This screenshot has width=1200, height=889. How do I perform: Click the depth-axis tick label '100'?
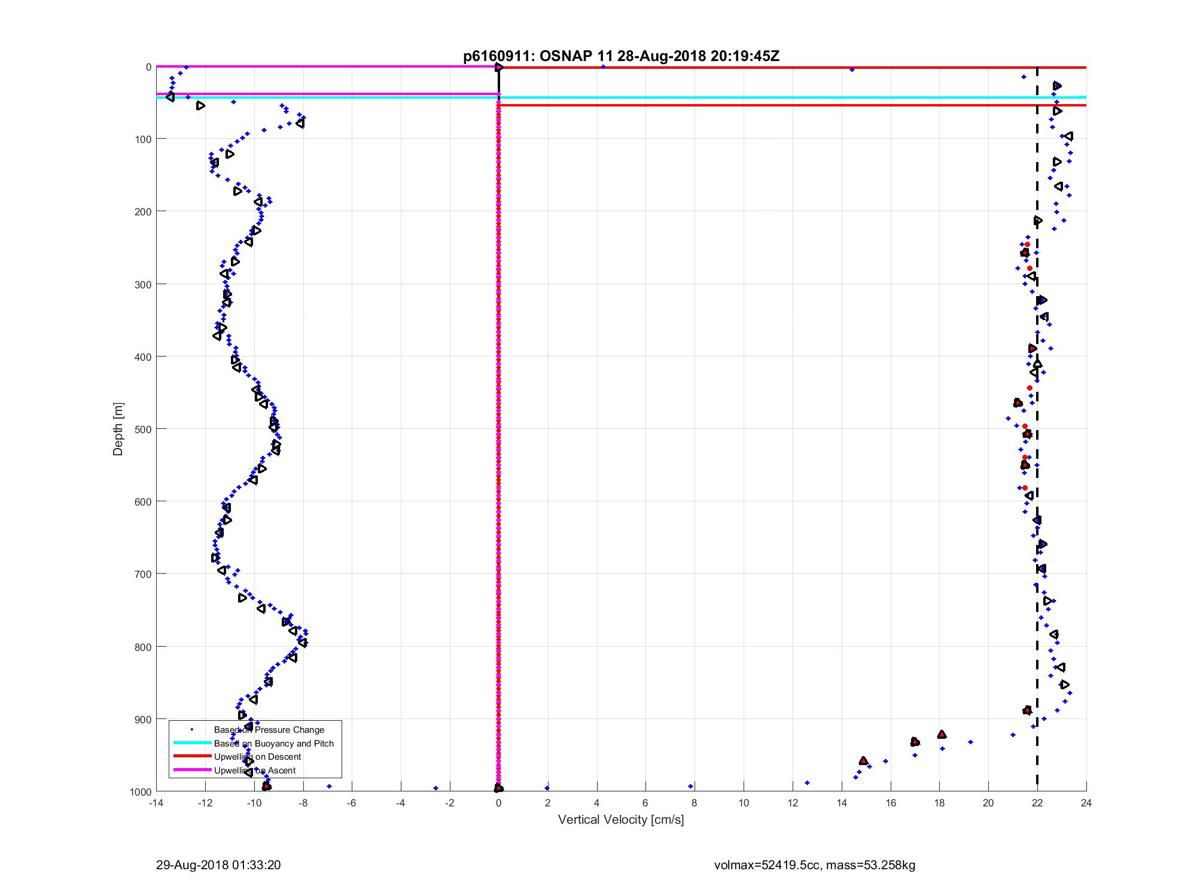tap(142, 139)
